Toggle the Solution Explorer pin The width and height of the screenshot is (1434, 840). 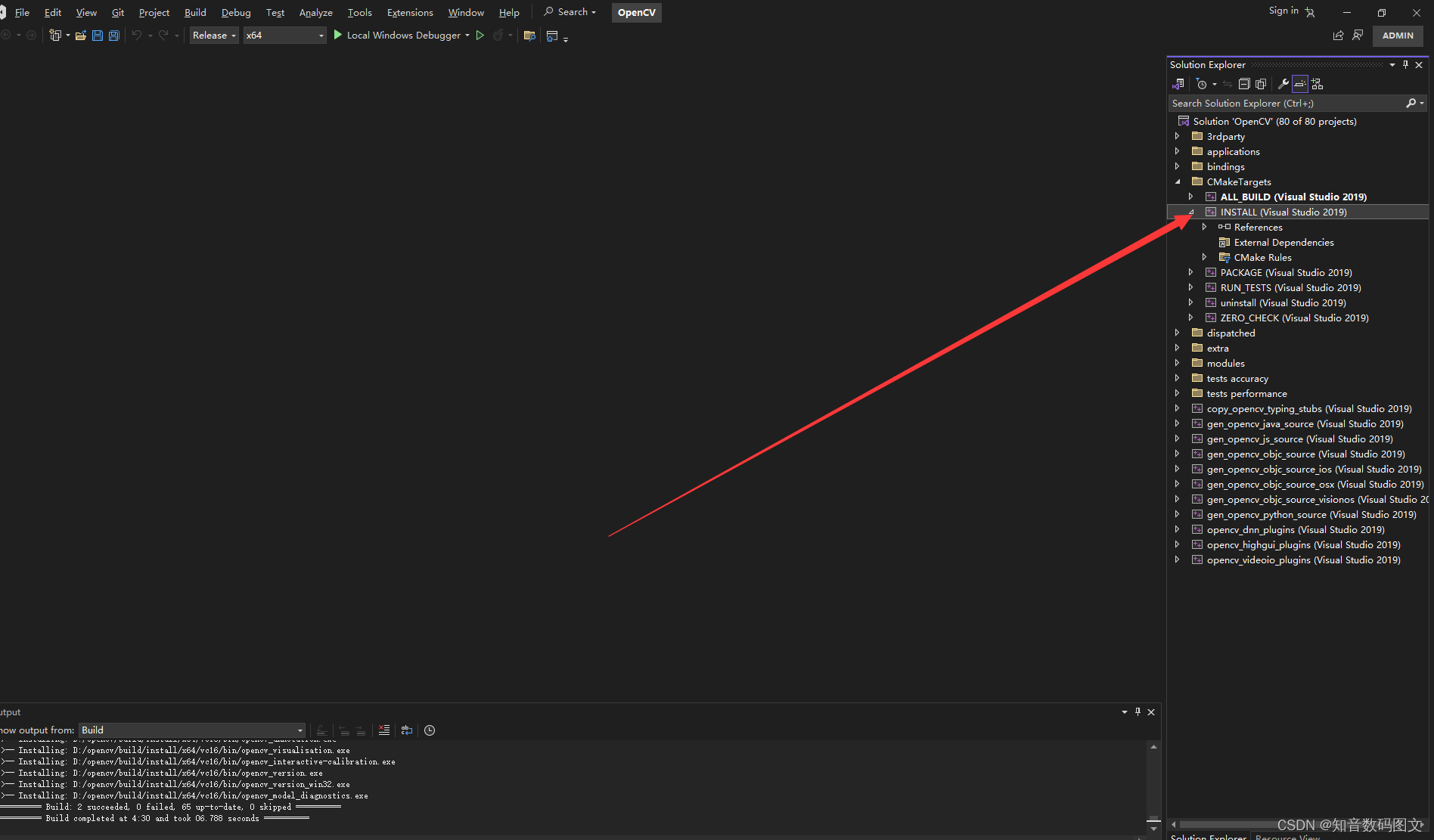click(x=1405, y=64)
